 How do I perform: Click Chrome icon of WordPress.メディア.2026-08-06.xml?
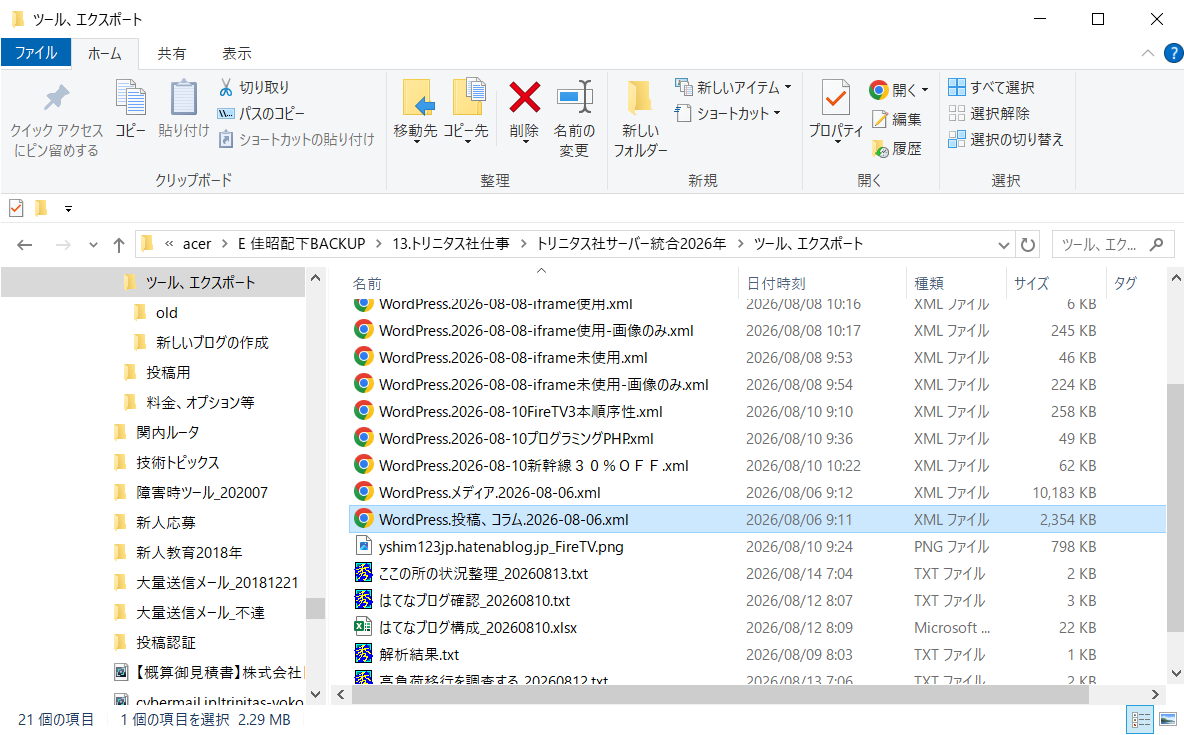(x=364, y=492)
